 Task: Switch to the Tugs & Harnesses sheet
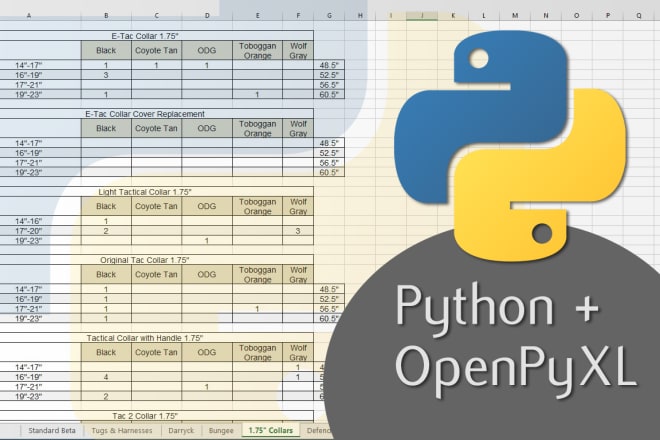point(122,430)
